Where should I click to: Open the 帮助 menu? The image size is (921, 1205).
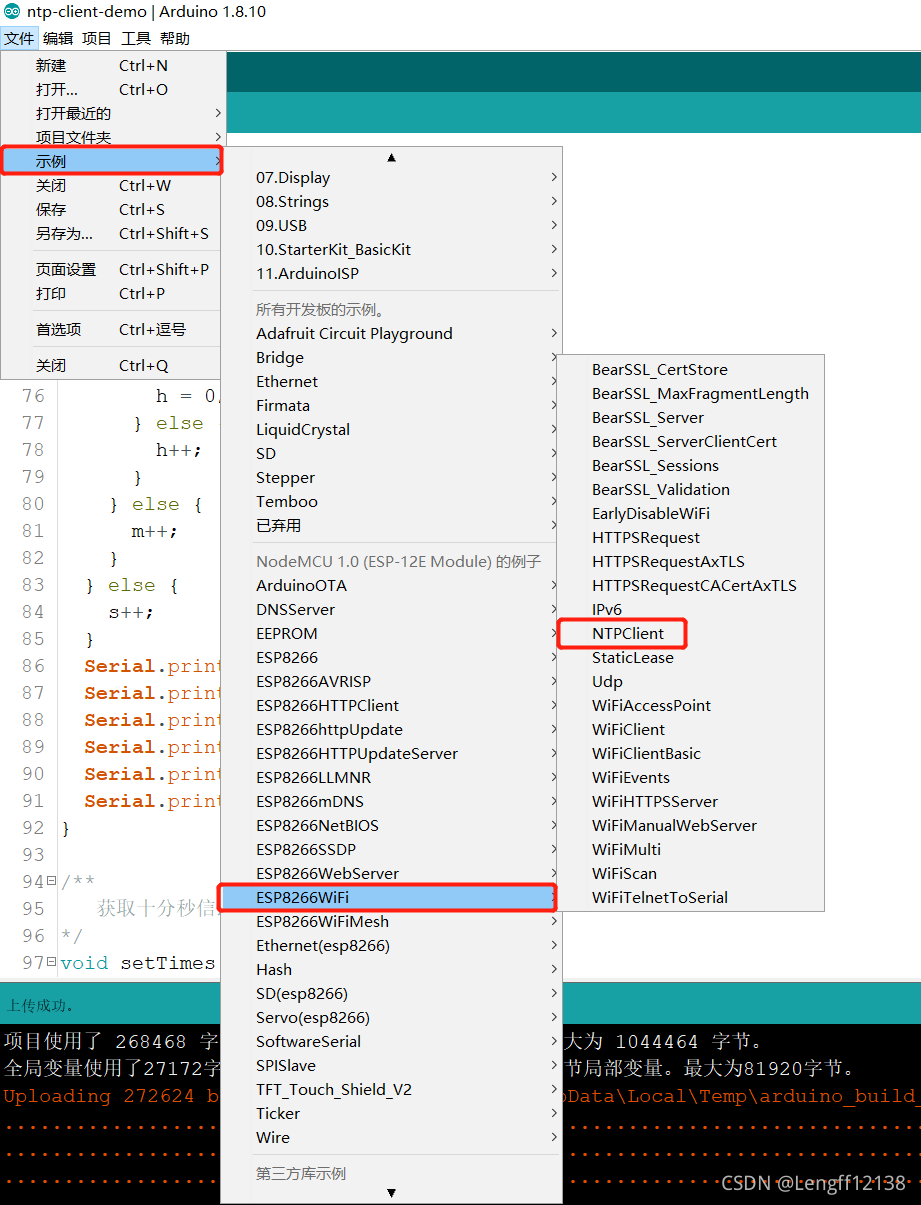pyautogui.click(x=175, y=38)
